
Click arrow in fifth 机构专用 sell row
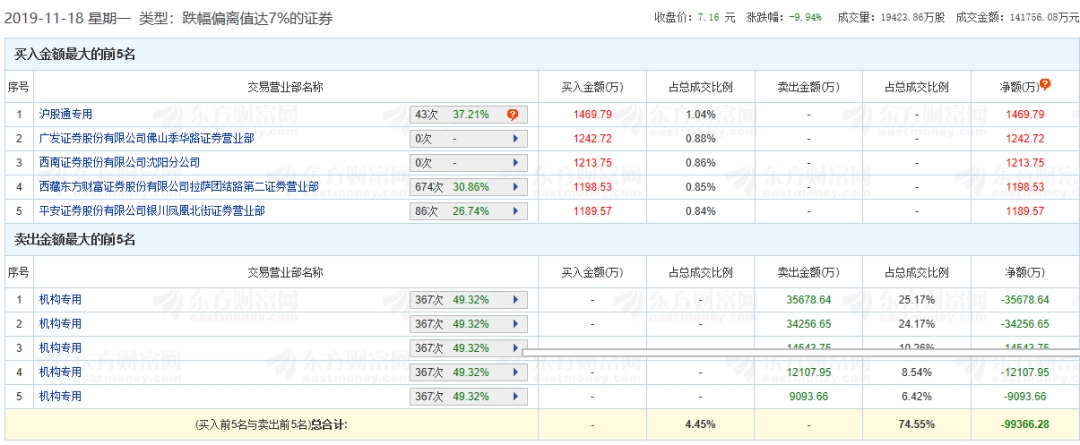[516, 395]
